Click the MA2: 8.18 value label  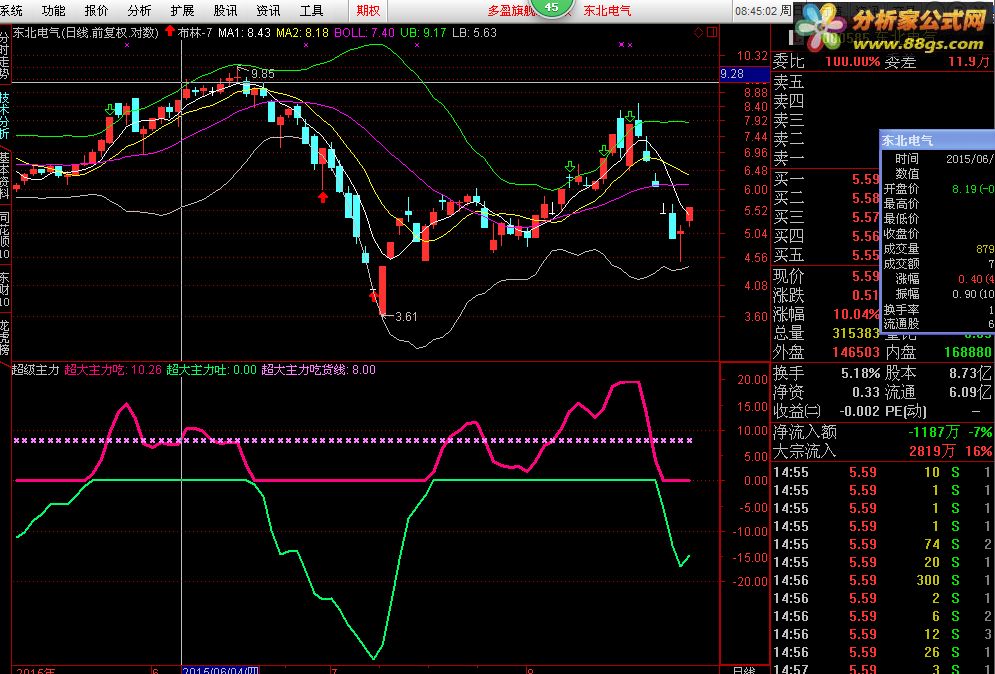tap(302, 32)
